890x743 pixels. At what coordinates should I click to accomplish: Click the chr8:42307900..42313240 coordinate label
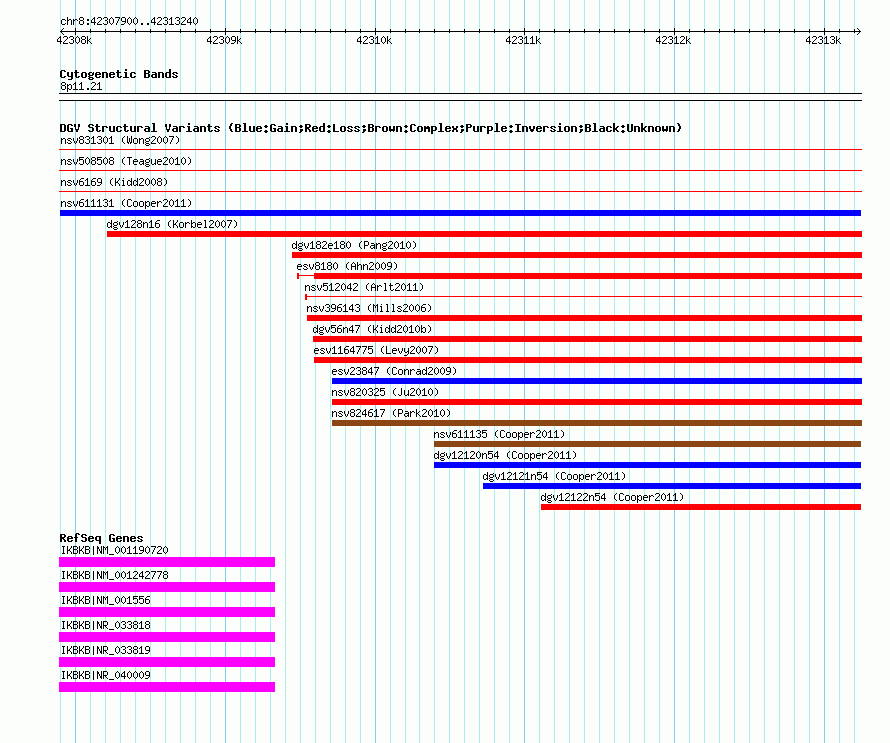tap(129, 21)
